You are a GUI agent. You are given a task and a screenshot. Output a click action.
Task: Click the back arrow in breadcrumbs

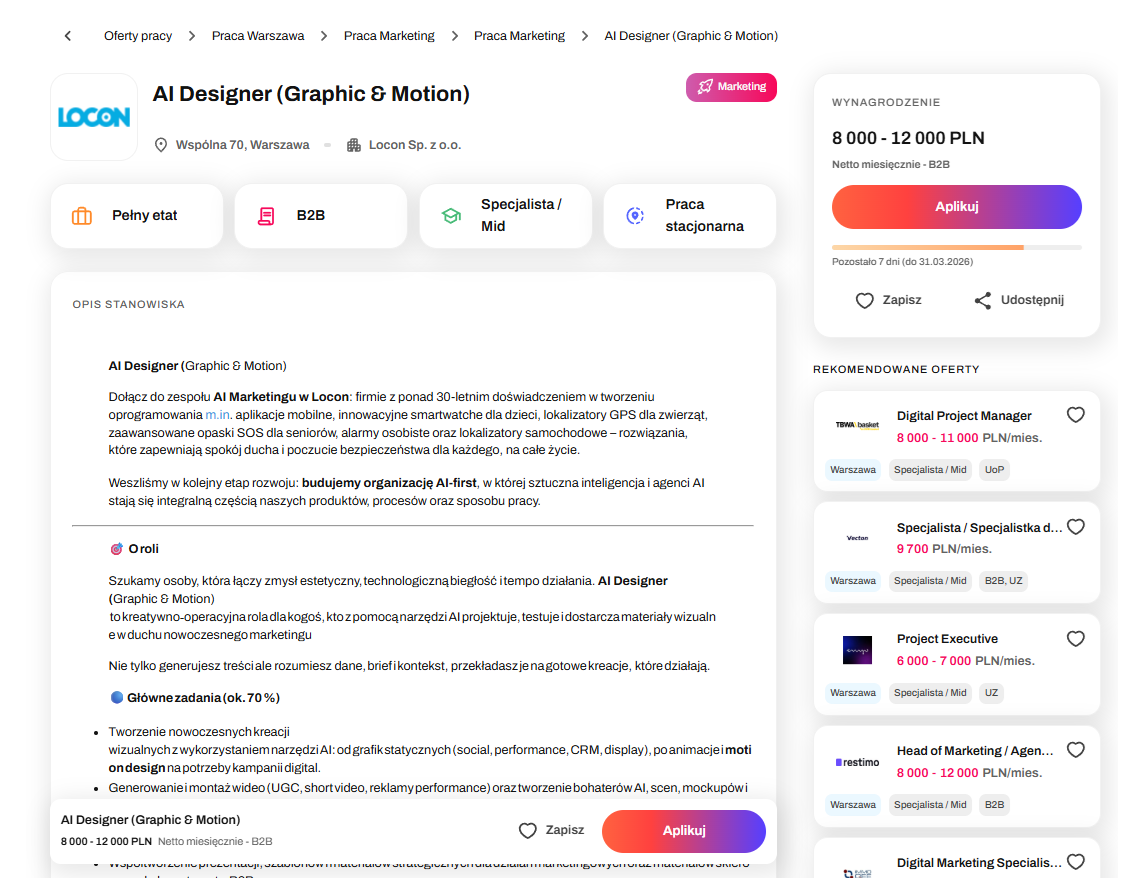pos(68,36)
